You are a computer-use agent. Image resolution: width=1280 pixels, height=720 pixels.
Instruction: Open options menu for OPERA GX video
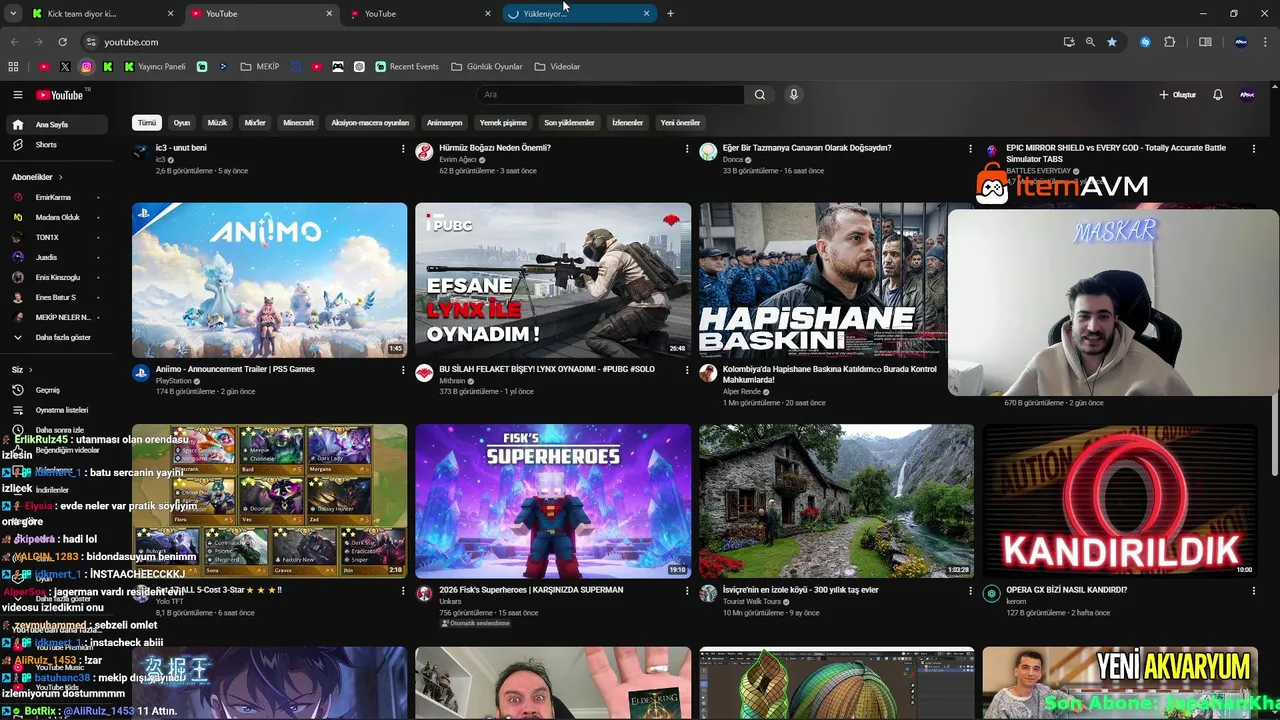pos(1254,591)
